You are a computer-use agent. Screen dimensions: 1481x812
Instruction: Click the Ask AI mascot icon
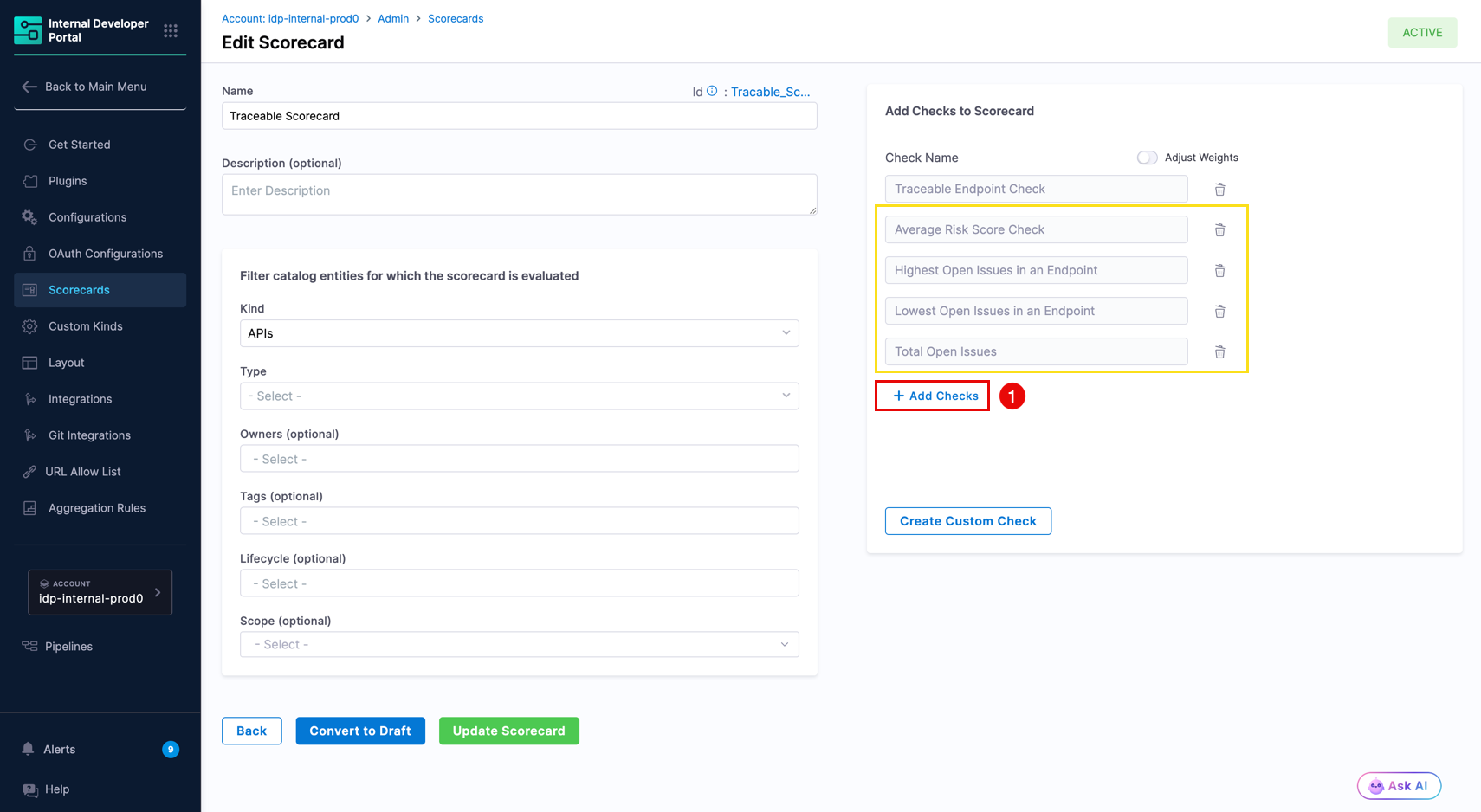(1375, 786)
